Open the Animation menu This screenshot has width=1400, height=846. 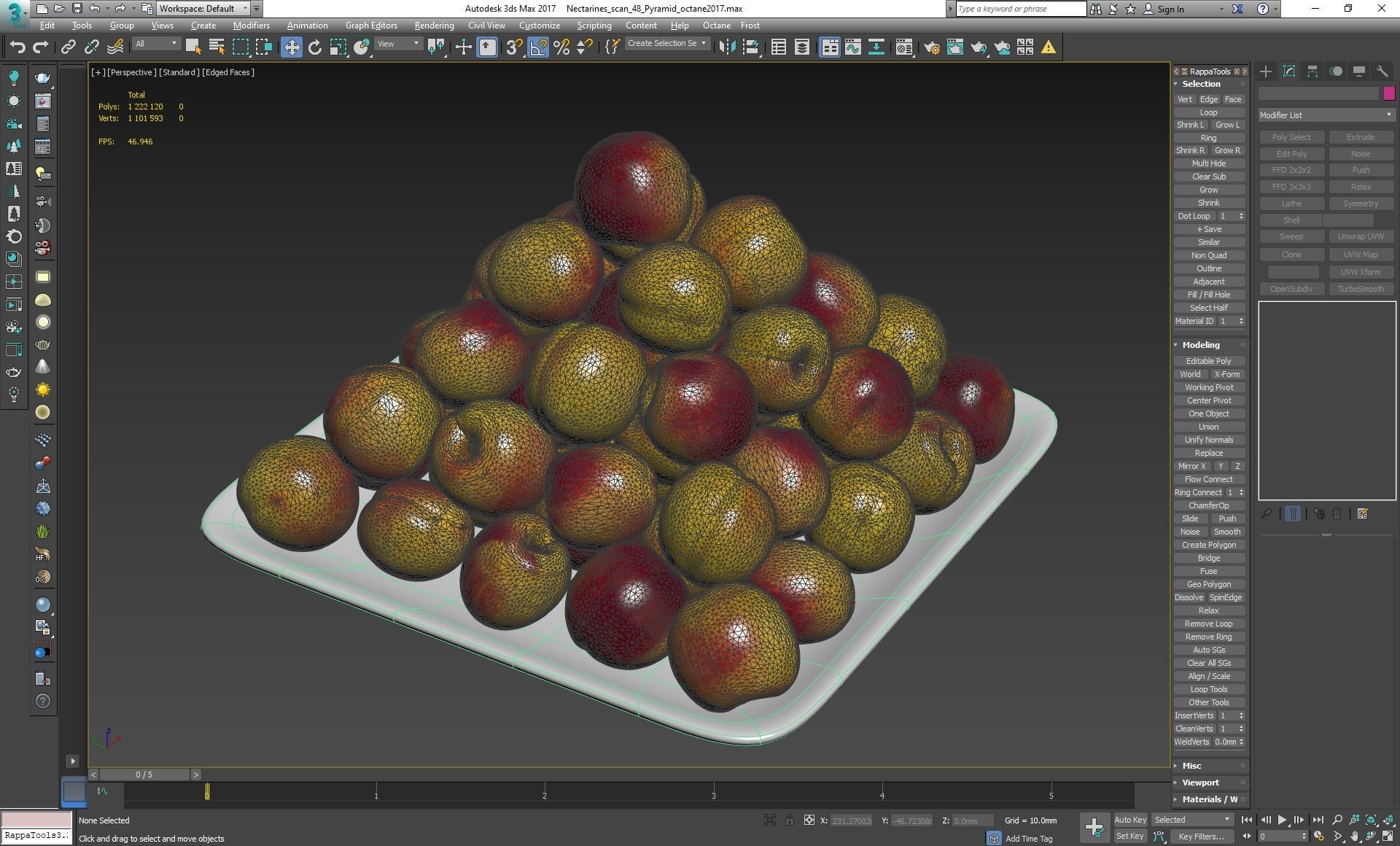point(307,26)
